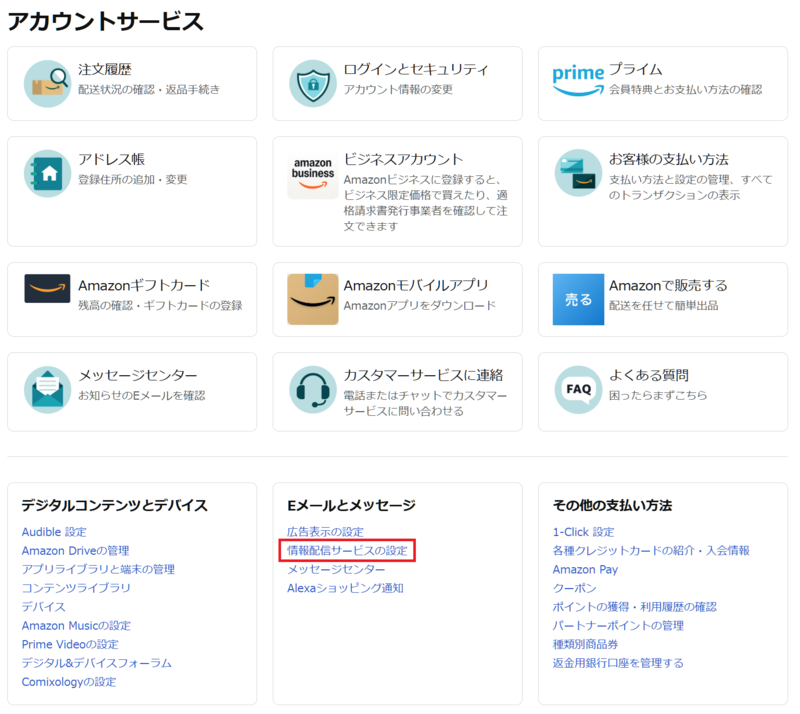Open 返金用銀行口座を管理する link
The image size is (800, 714).
click(x=618, y=663)
